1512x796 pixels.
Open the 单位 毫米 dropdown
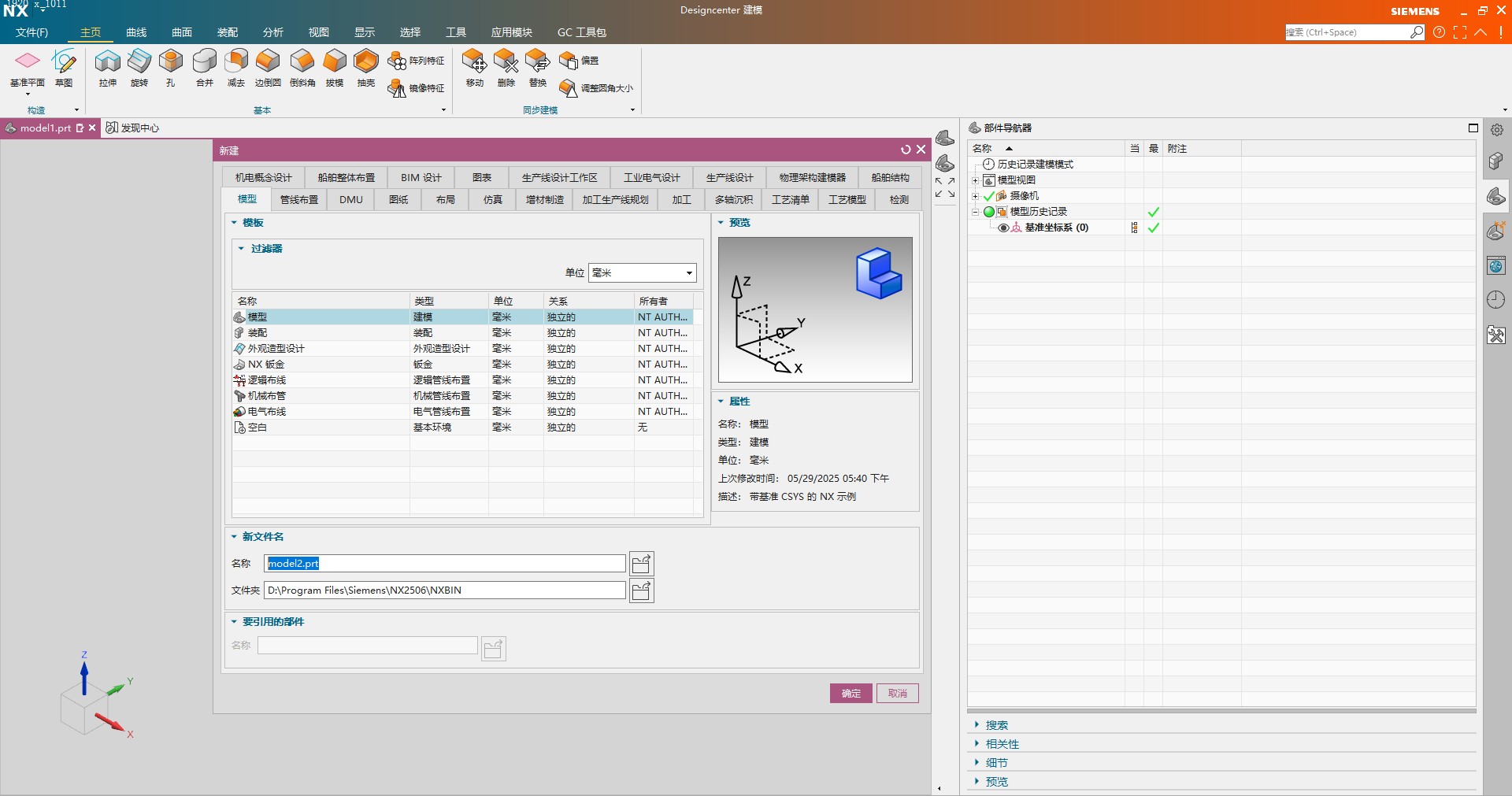(643, 272)
